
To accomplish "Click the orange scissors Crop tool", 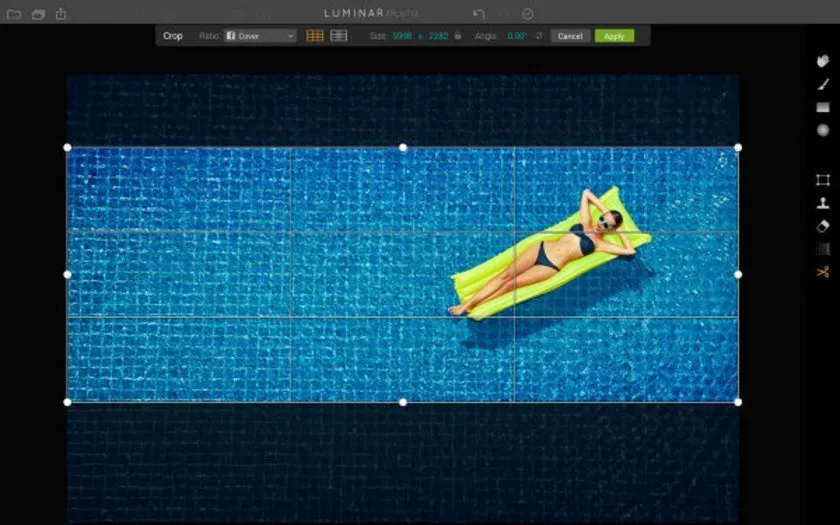I will pyautogui.click(x=822, y=272).
